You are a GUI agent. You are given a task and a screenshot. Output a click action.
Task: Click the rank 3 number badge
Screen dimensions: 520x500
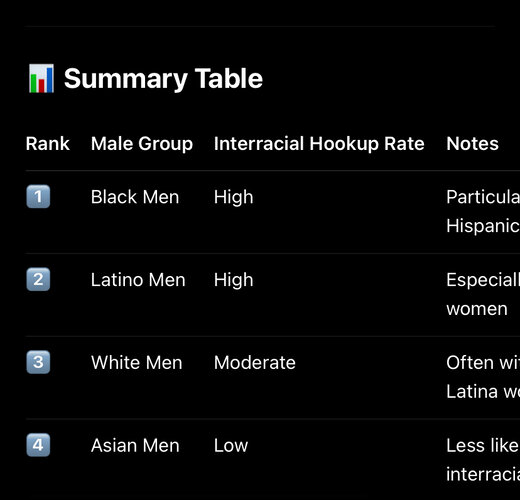pyautogui.click(x=38, y=362)
